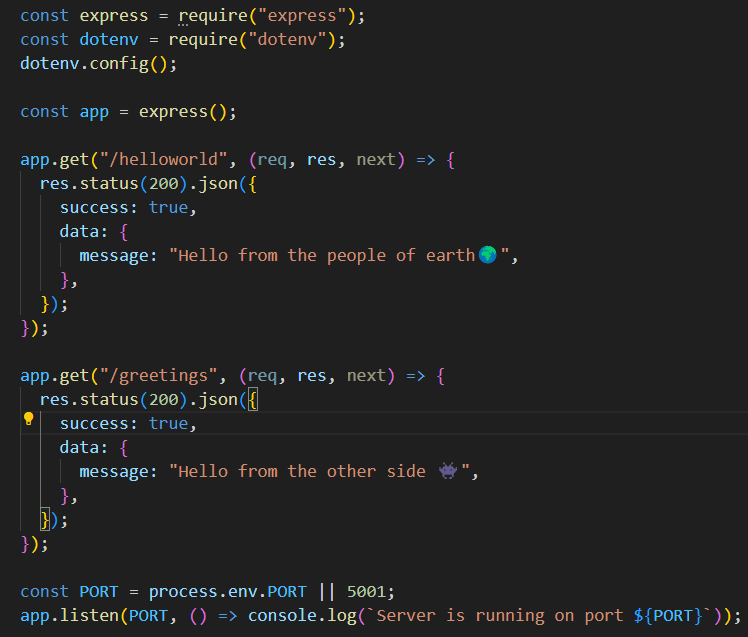Click the highlighted closing brace in the greetings route
The height and width of the screenshot is (637, 748).
pyautogui.click(x=45, y=519)
